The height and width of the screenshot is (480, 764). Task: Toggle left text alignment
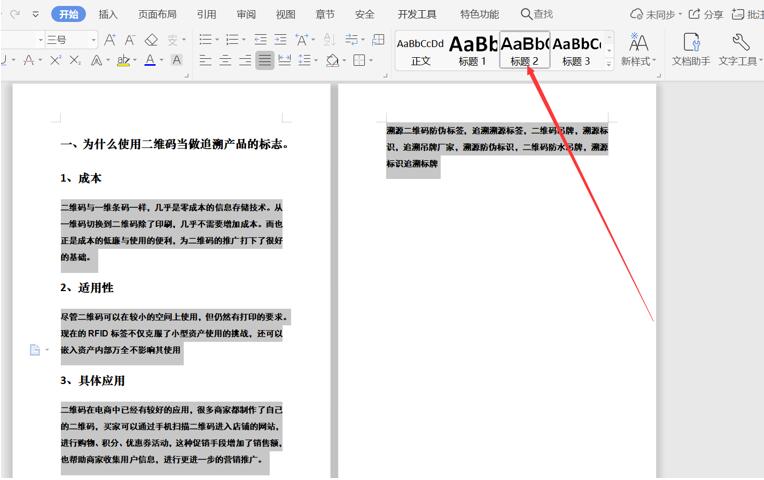[205, 61]
